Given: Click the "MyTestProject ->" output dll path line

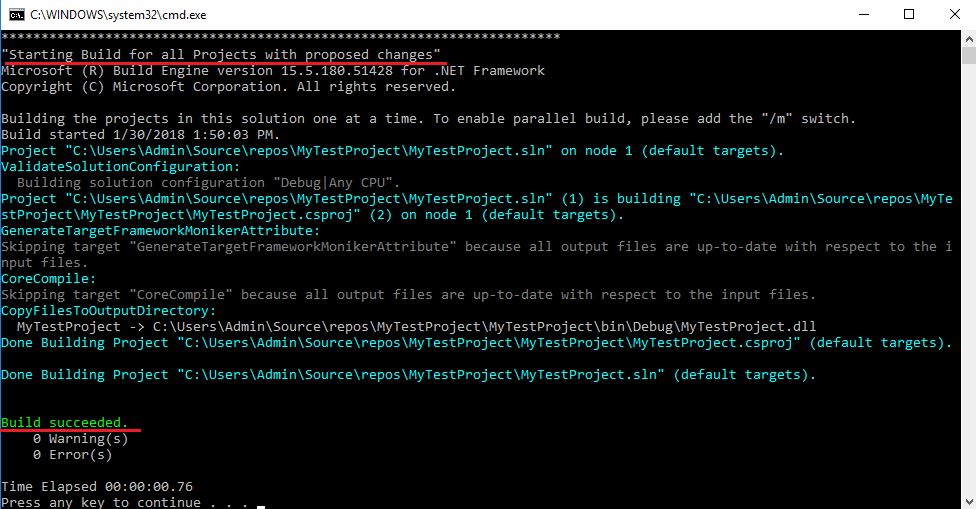Looking at the screenshot, I should [x=416, y=327].
